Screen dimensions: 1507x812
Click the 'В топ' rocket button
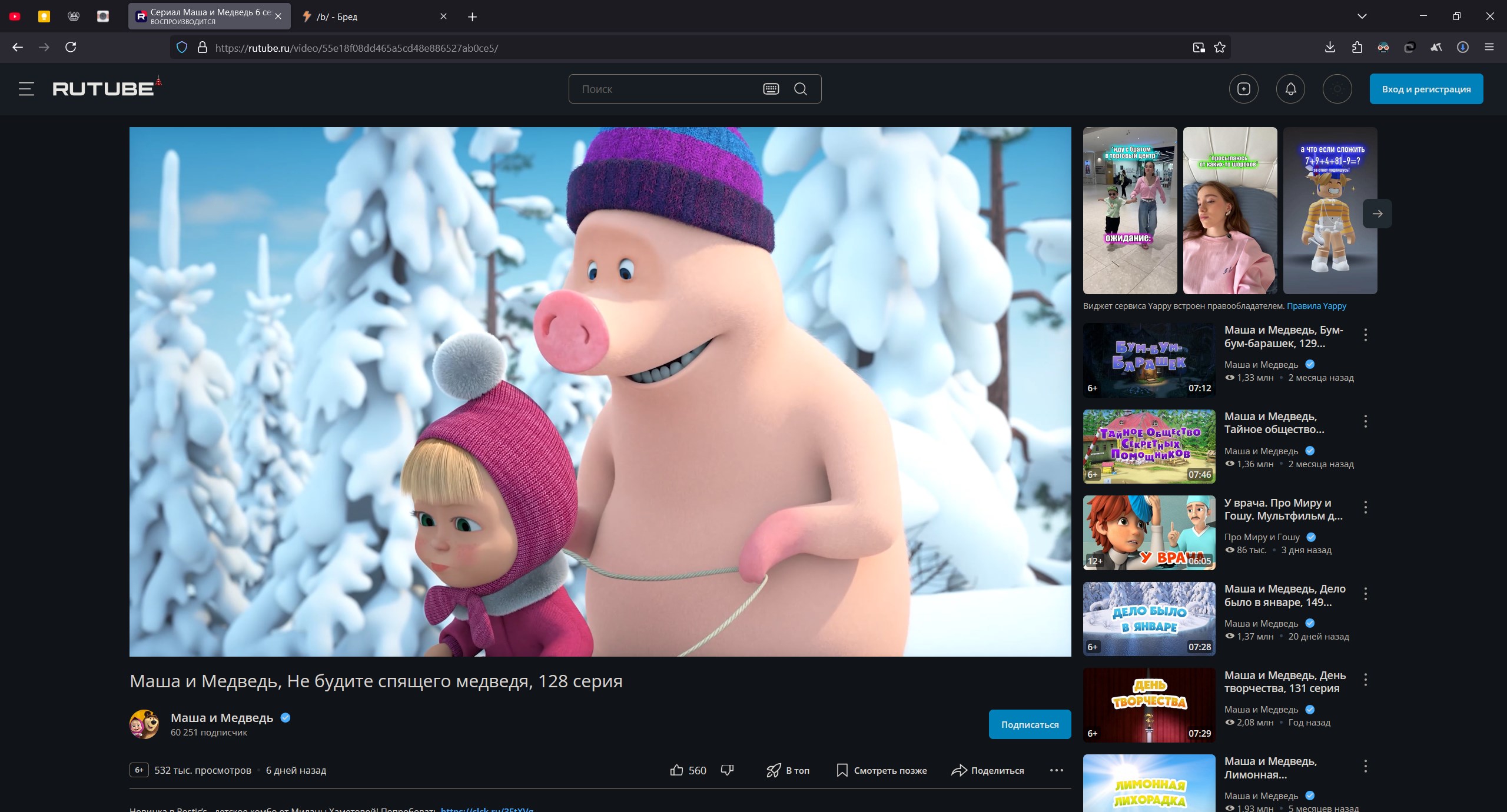click(x=788, y=770)
